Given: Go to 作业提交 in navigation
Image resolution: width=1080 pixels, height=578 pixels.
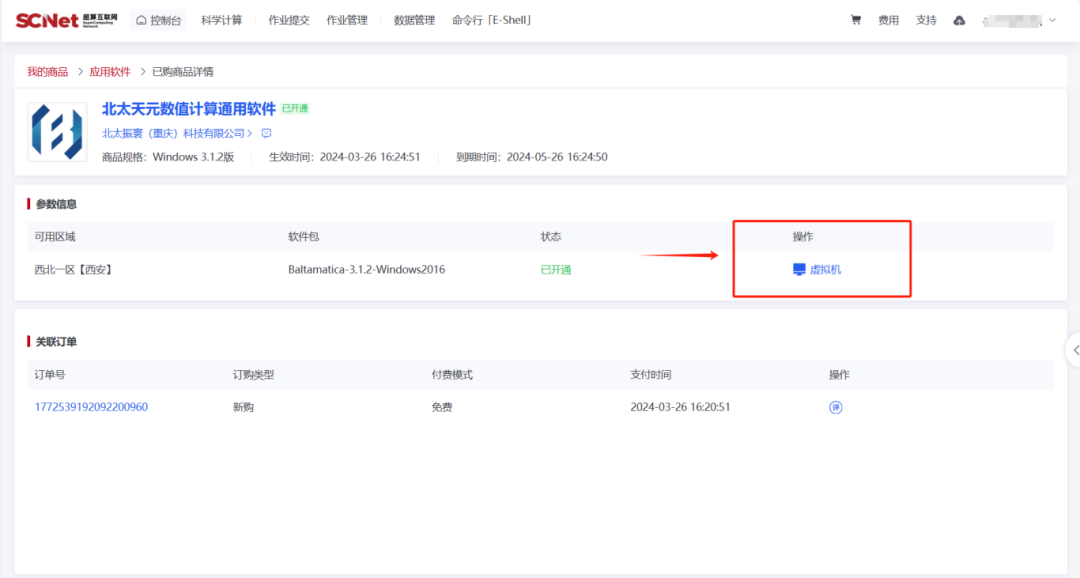Looking at the screenshot, I should tap(289, 20).
